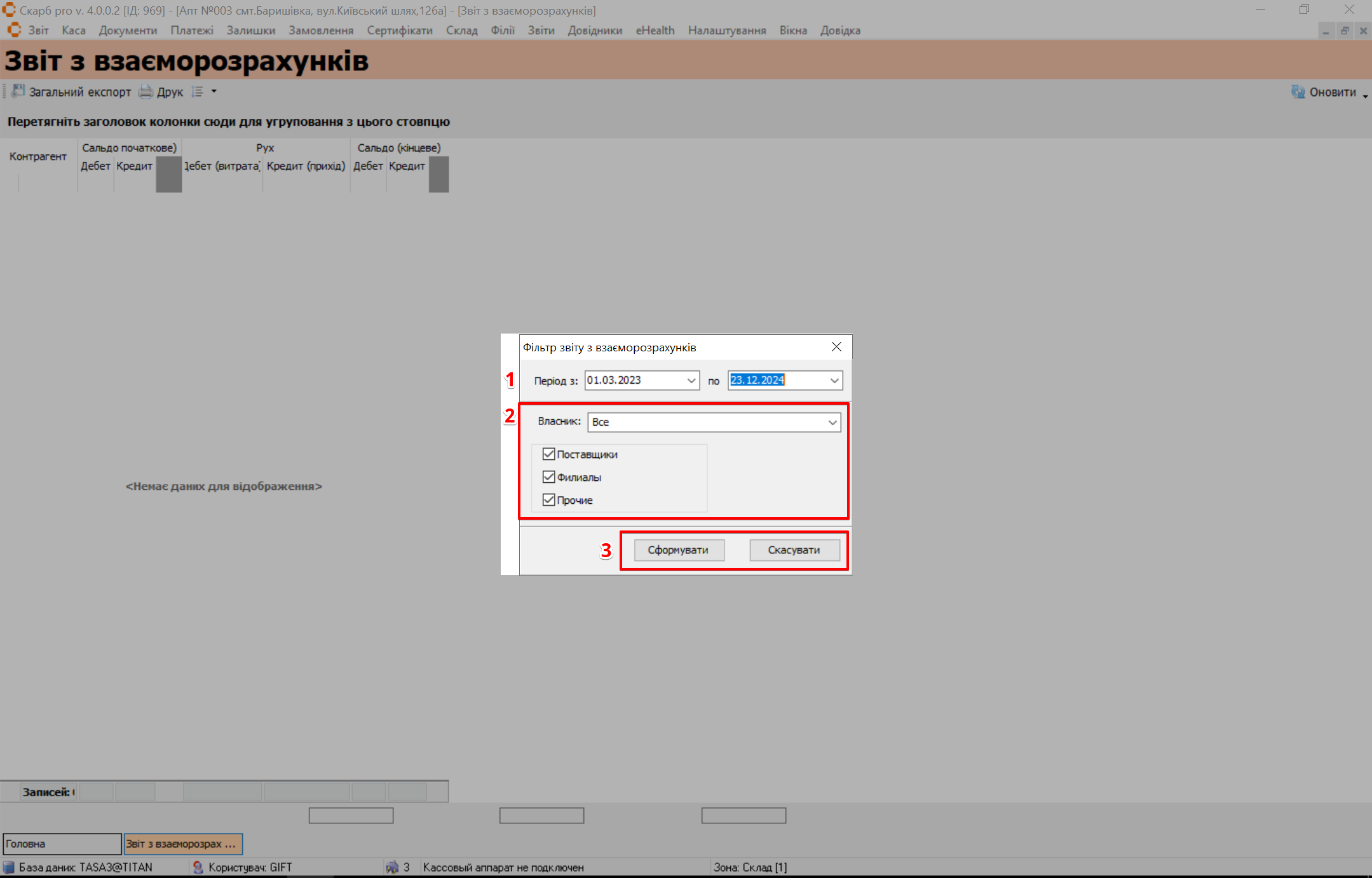Open the Вікна menu
The image size is (1372, 878).
pyautogui.click(x=793, y=30)
